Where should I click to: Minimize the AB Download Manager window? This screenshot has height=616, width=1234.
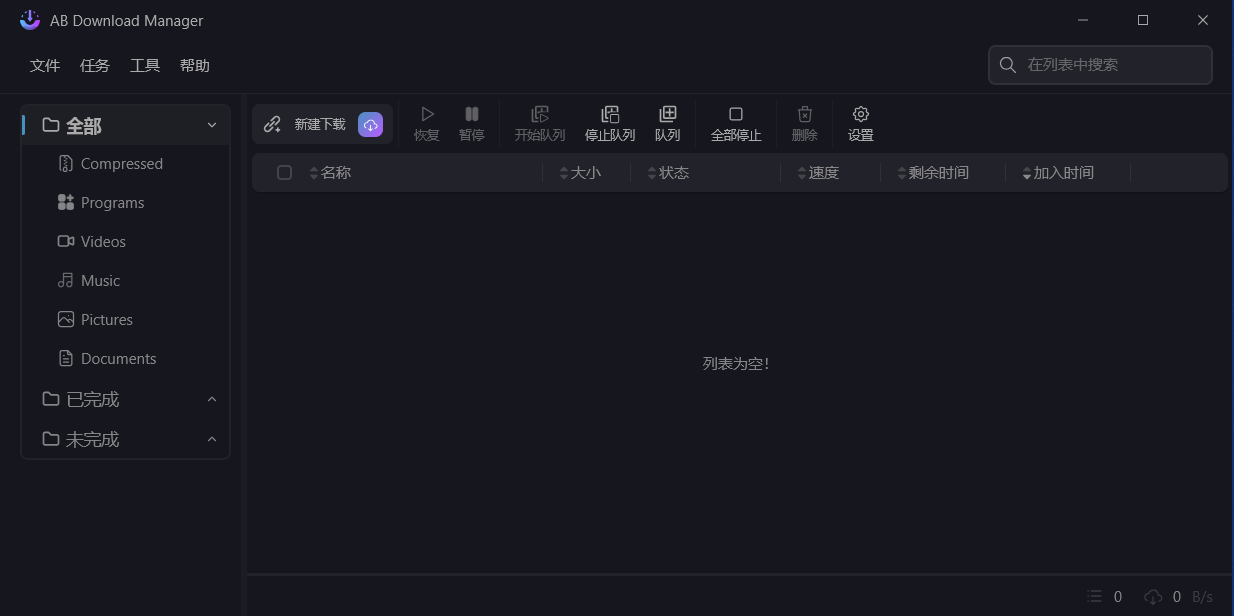1083,20
